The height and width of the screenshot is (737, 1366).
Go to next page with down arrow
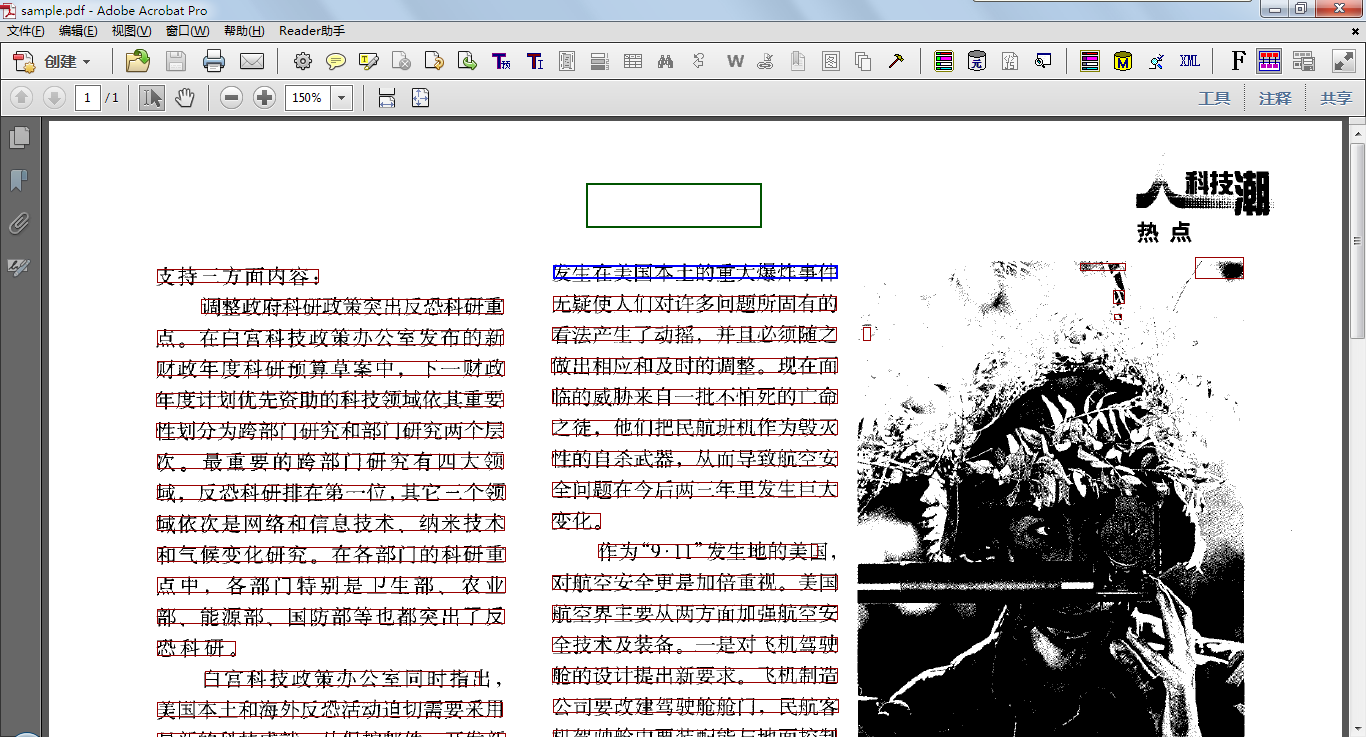[54, 98]
